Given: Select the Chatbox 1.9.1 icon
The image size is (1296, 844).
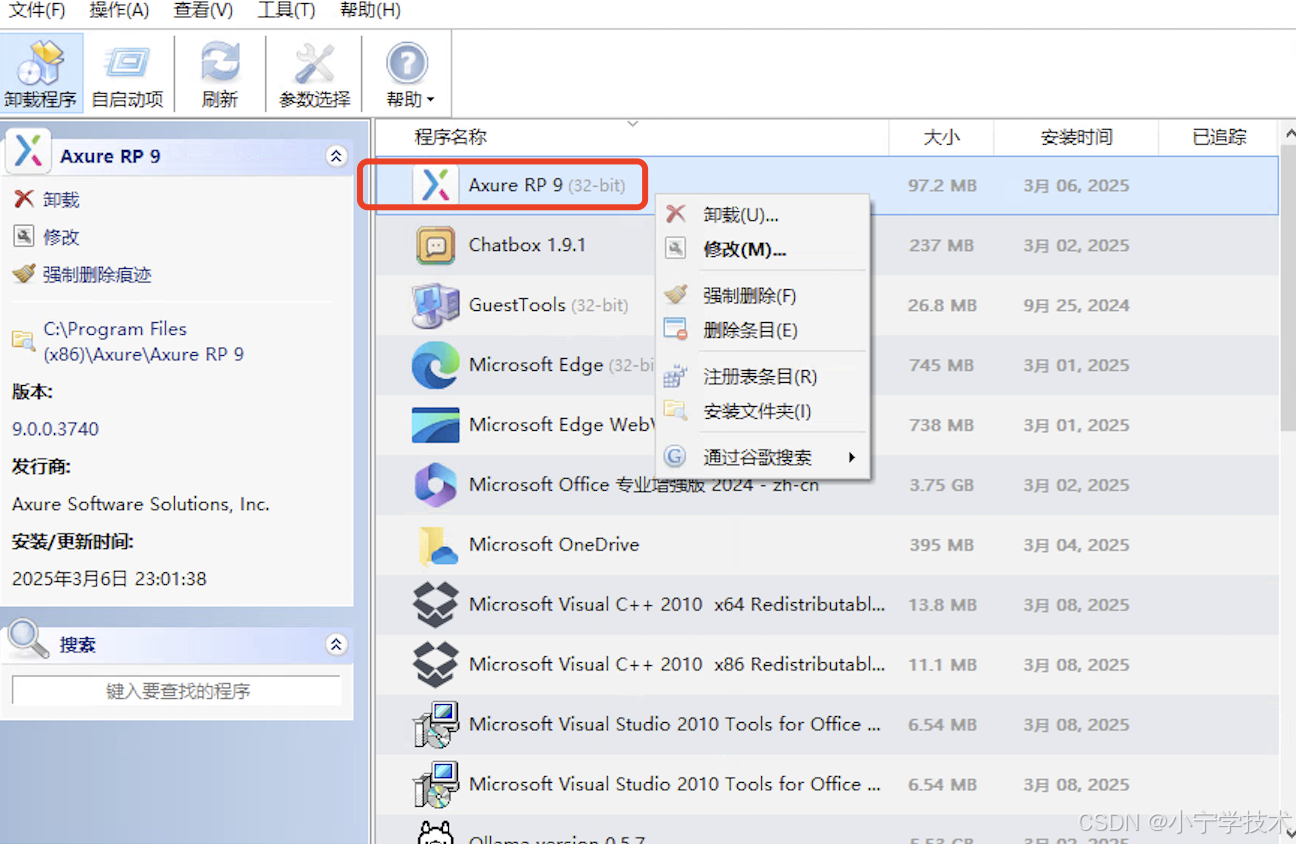Looking at the screenshot, I should (435, 245).
